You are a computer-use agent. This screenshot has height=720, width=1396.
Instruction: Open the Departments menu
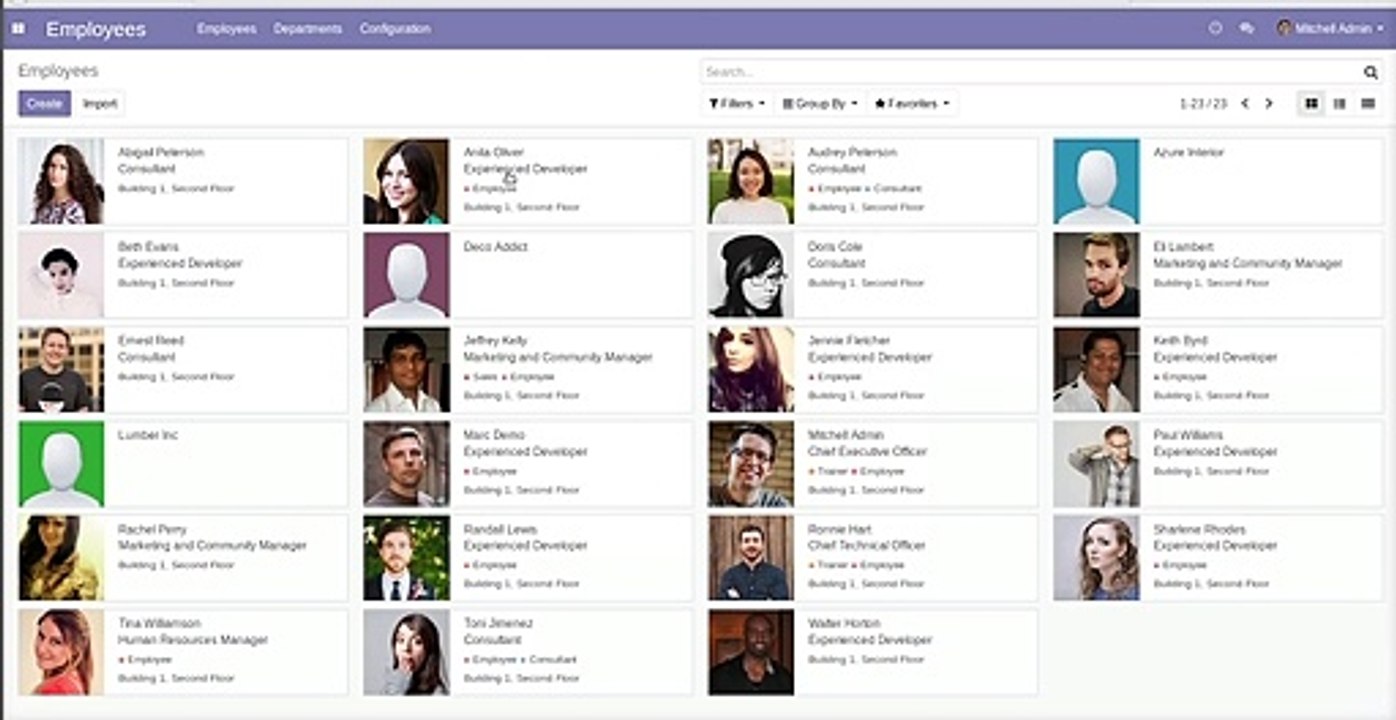tap(308, 29)
